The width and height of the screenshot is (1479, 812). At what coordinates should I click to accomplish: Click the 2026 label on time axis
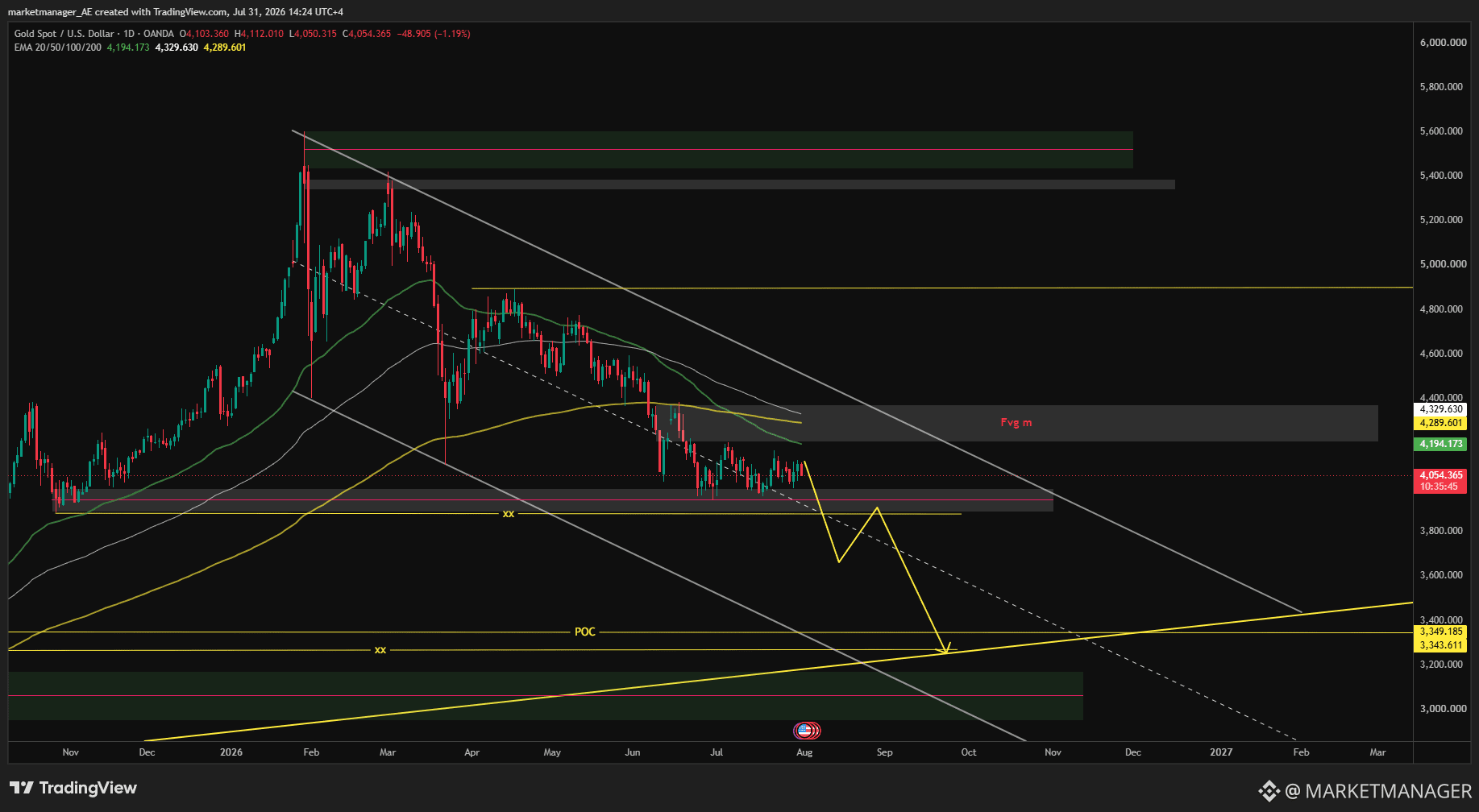coord(231,752)
